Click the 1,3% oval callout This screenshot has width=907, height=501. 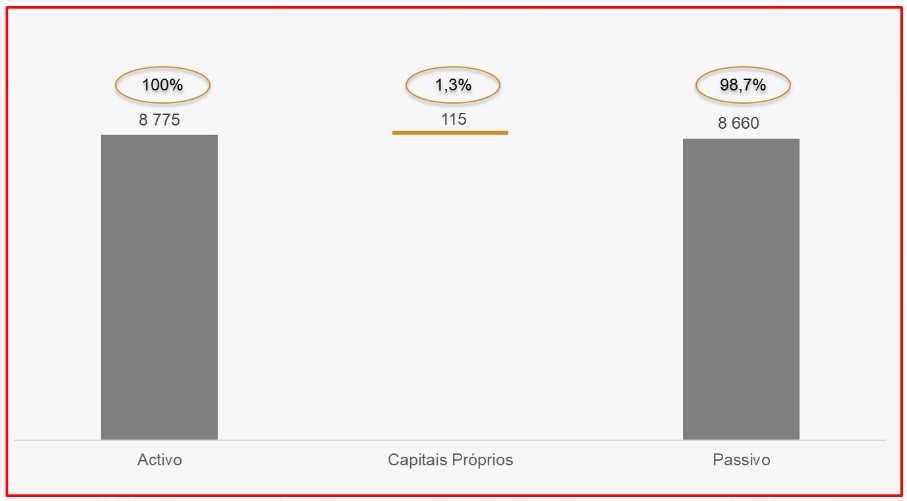pyautogui.click(x=453, y=86)
